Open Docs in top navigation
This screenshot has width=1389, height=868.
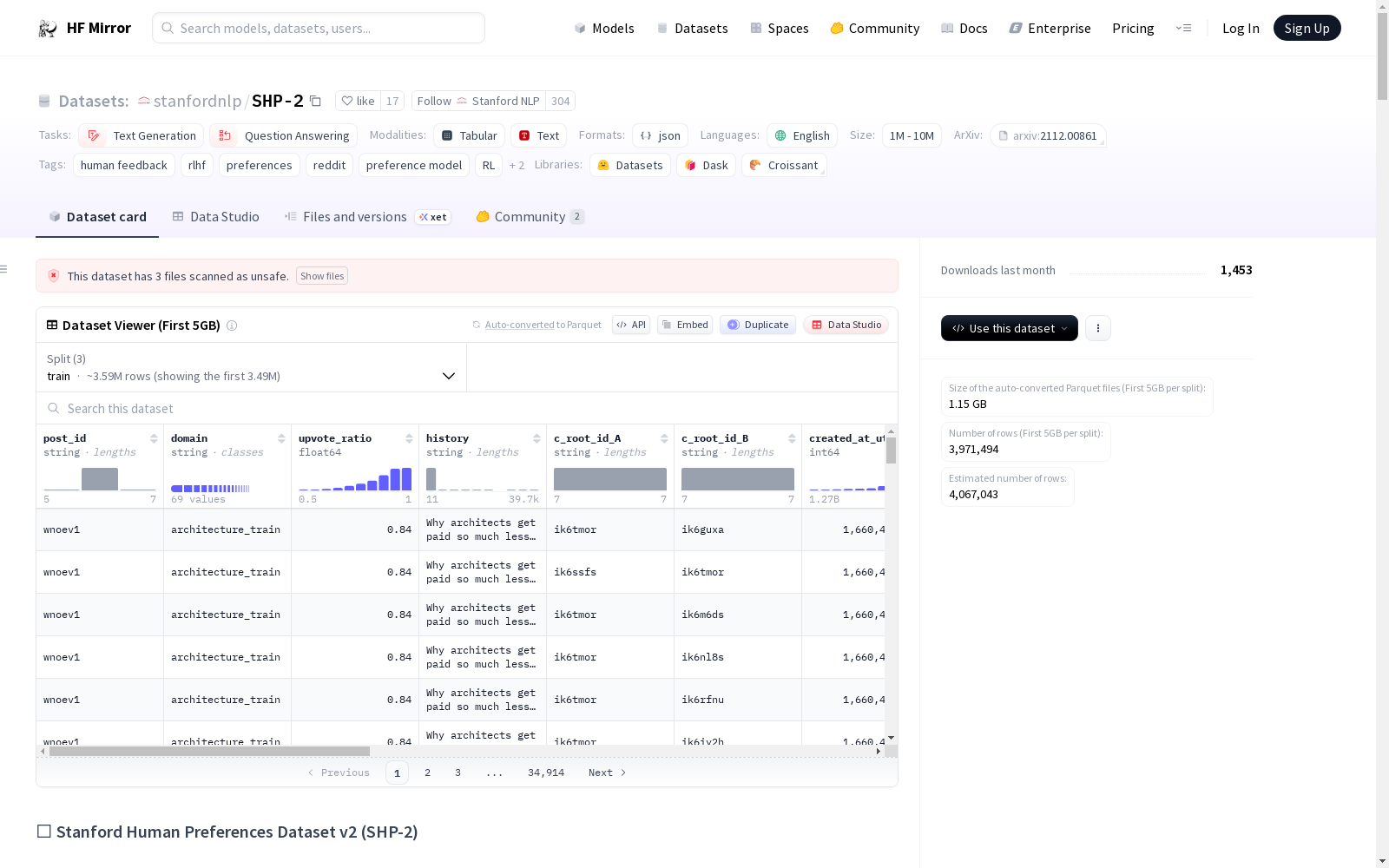(964, 29)
